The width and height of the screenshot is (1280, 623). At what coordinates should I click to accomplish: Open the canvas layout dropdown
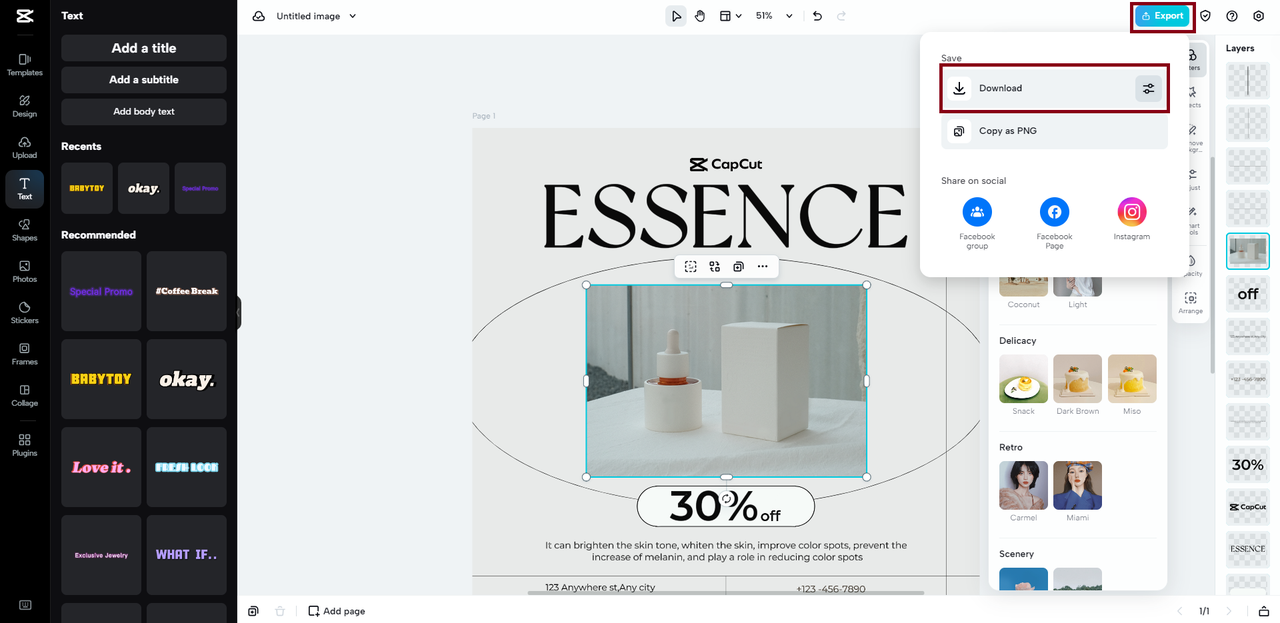click(x=731, y=16)
